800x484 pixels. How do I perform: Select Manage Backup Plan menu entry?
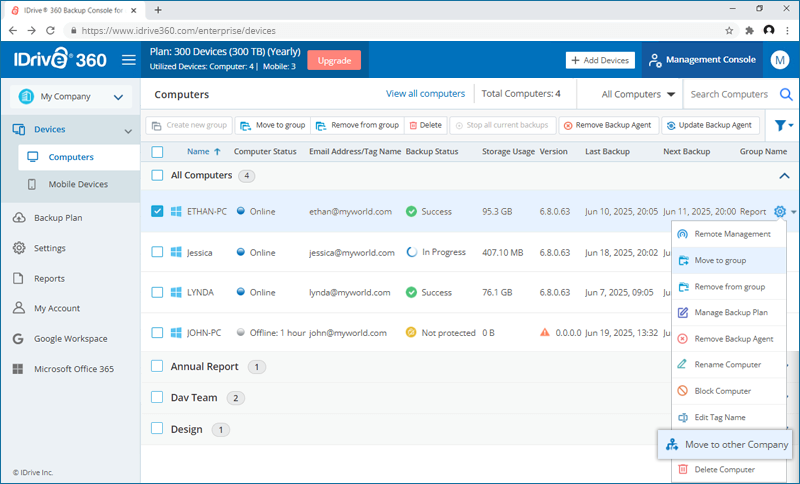click(x=729, y=313)
